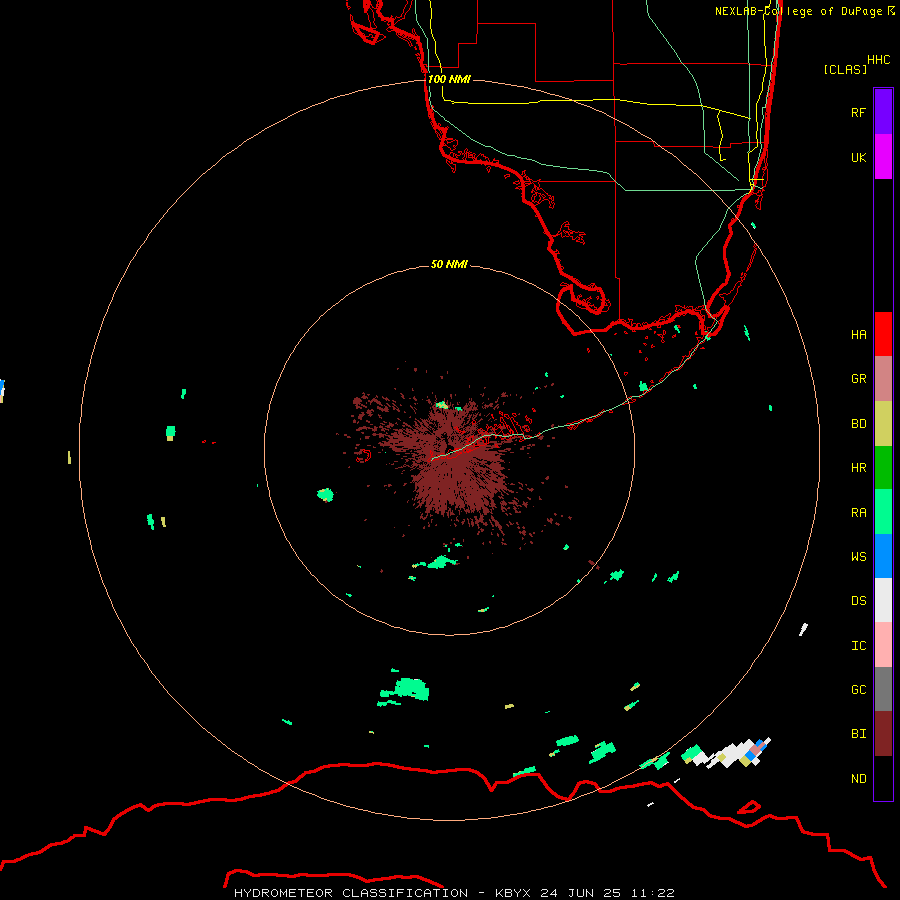
Task: Click the HHC product code text
Action: (x=878, y=60)
